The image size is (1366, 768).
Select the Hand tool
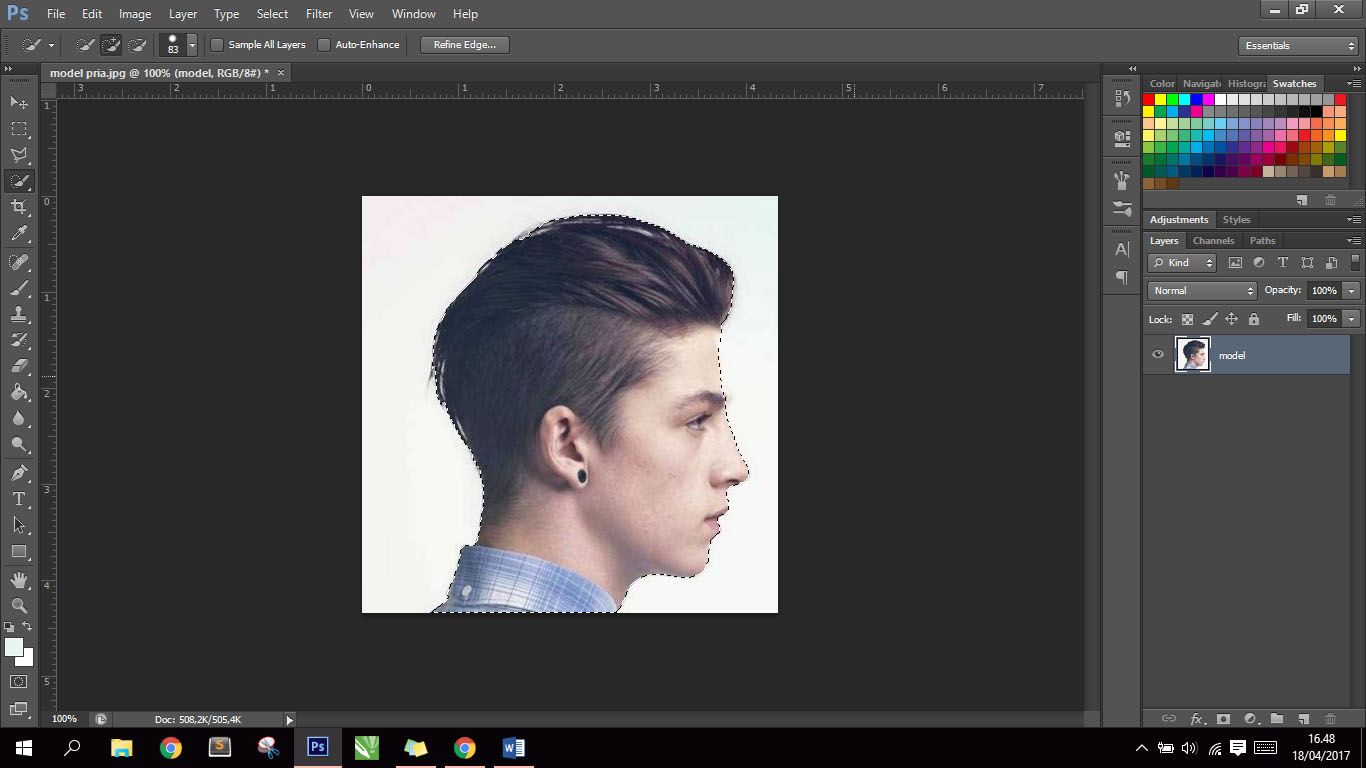(x=18, y=580)
